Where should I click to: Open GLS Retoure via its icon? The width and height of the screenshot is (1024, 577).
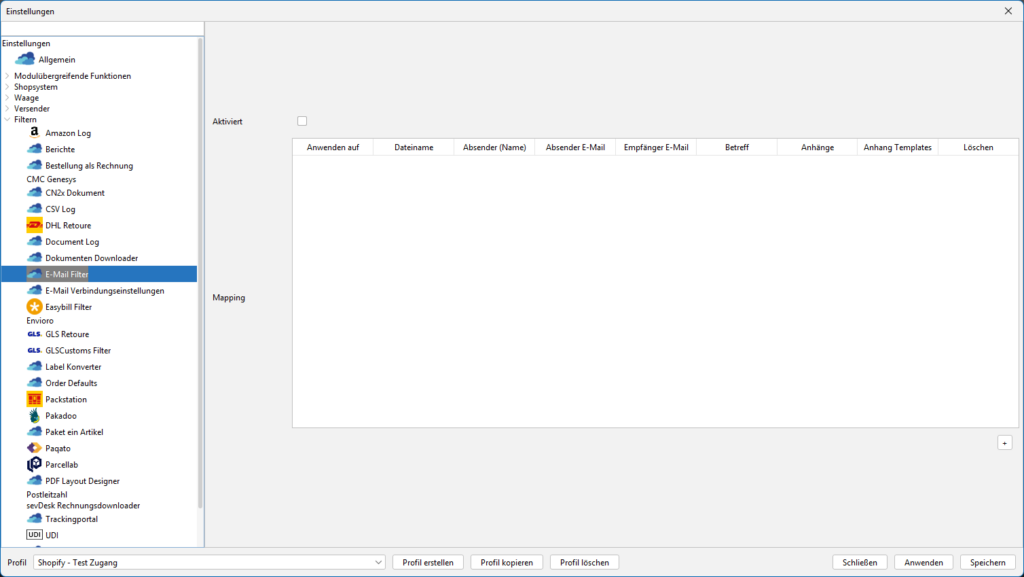34,335
